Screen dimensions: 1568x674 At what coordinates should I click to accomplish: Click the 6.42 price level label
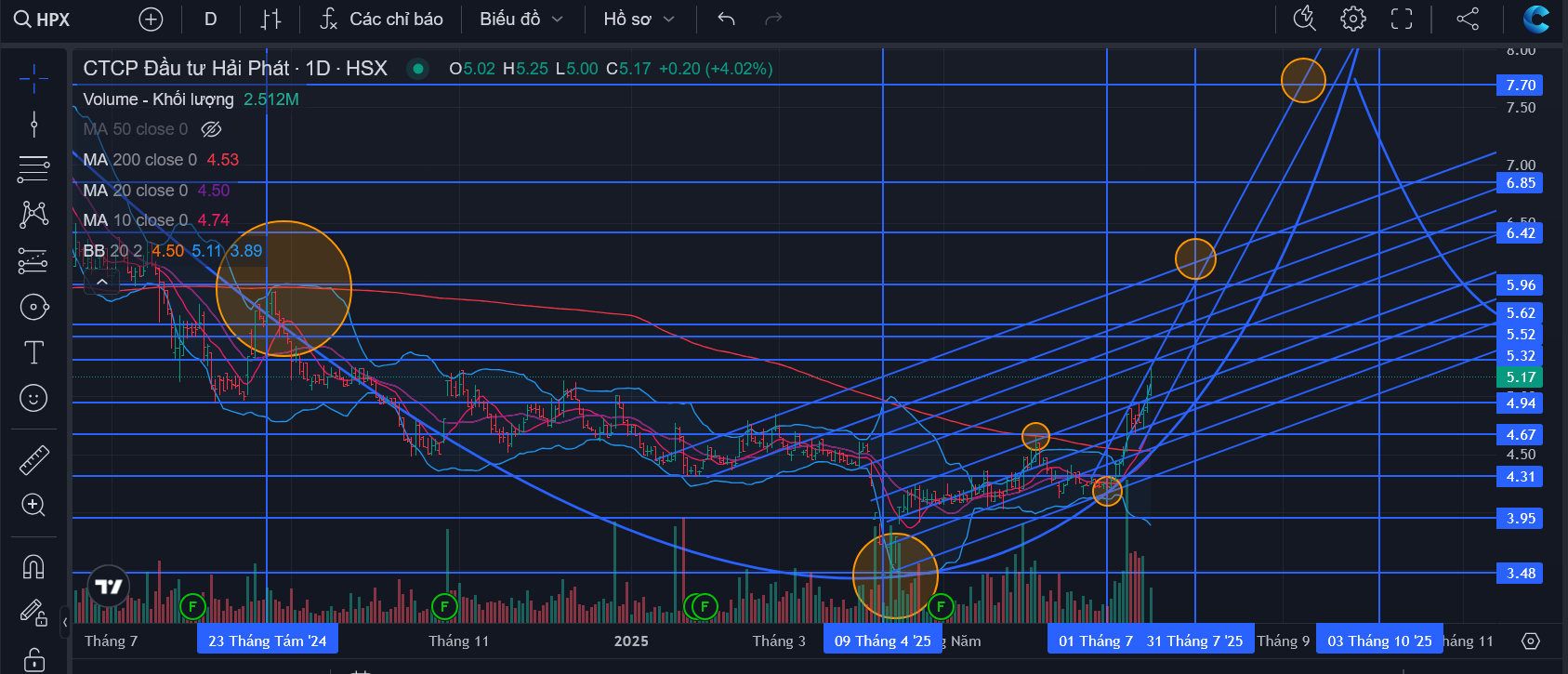pos(1521,233)
